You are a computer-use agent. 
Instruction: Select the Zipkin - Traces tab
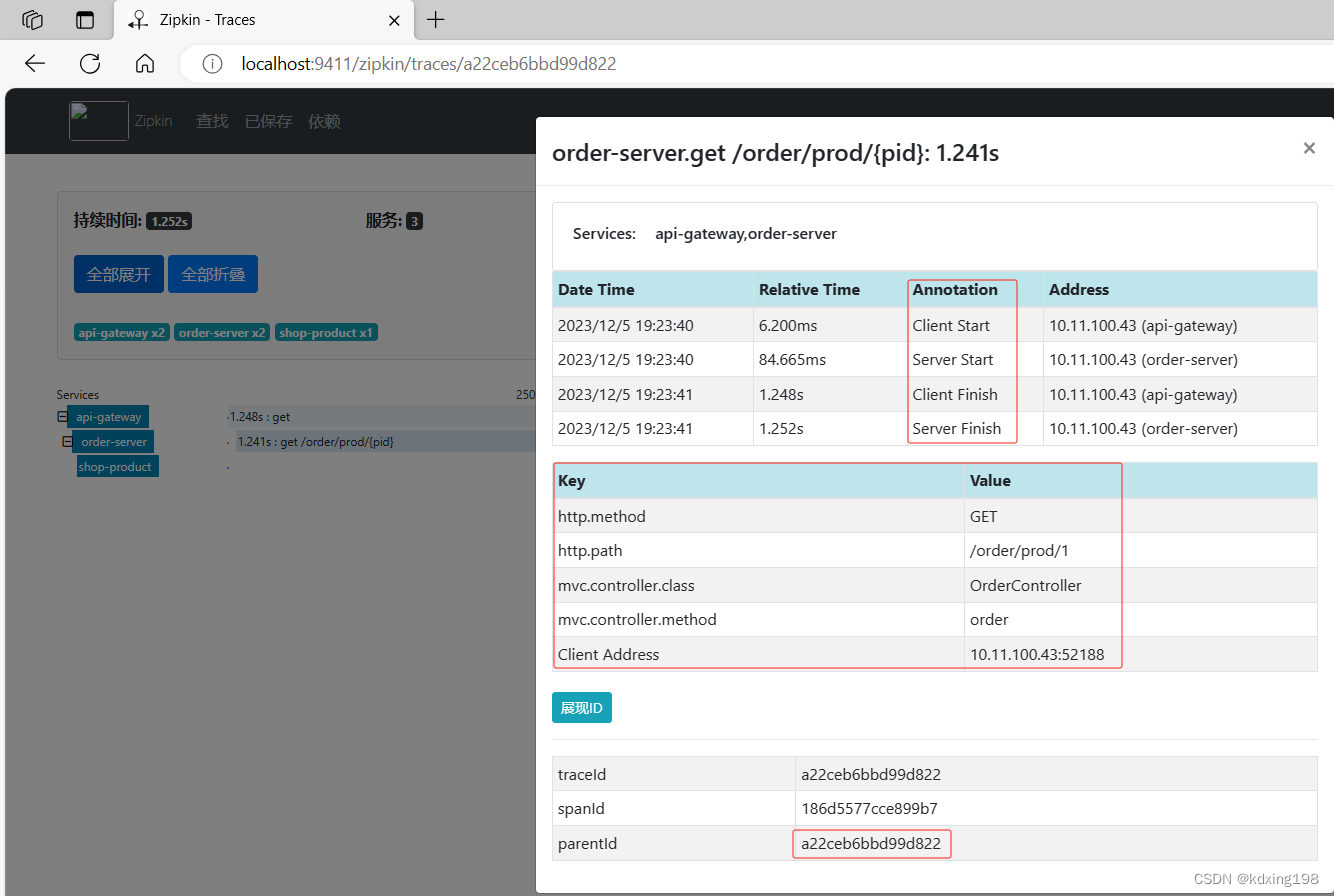[262, 19]
